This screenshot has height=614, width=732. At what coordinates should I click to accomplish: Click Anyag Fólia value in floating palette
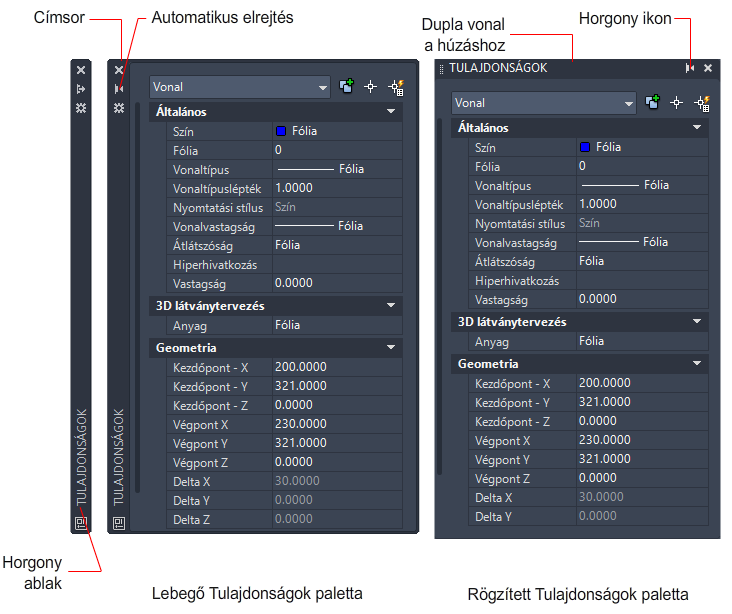(337, 325)
